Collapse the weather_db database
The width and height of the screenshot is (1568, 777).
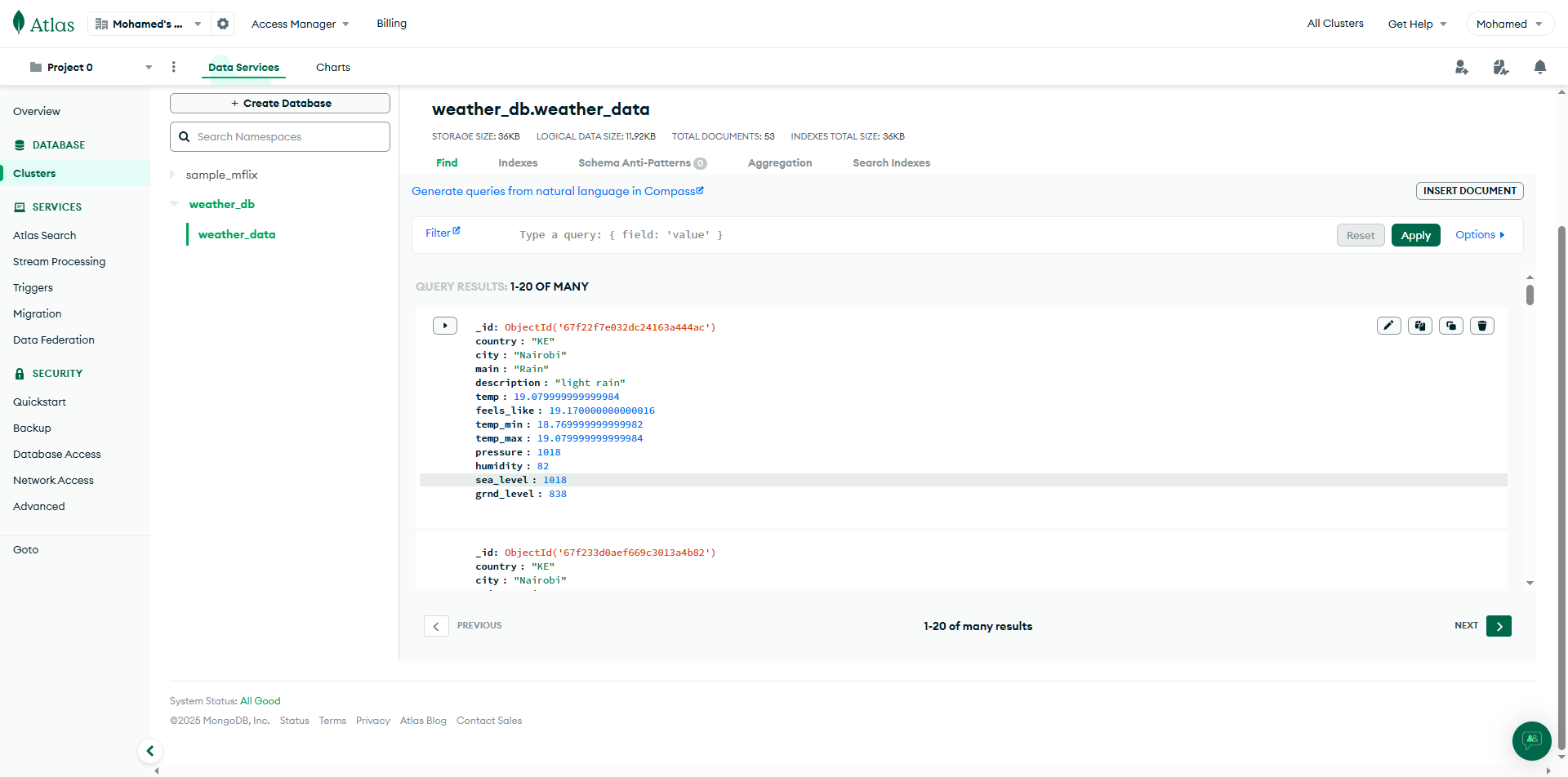tap(174, 204)
